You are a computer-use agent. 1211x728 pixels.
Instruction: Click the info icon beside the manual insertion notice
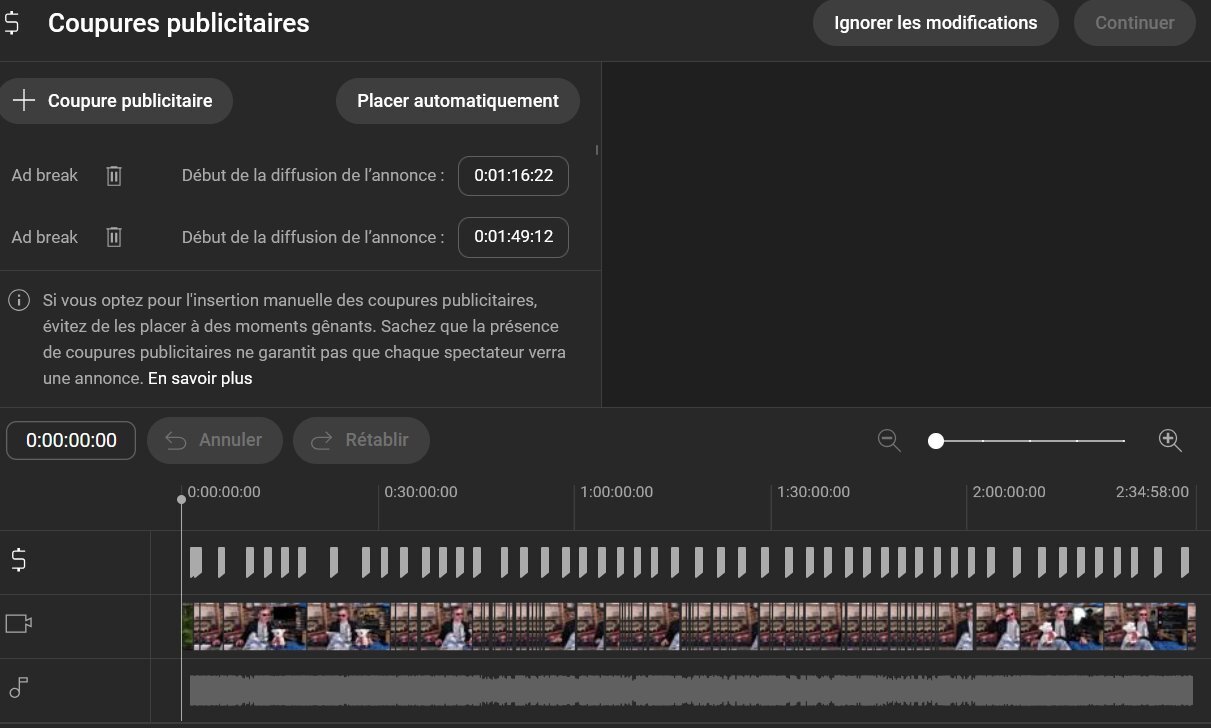(18, 299)
